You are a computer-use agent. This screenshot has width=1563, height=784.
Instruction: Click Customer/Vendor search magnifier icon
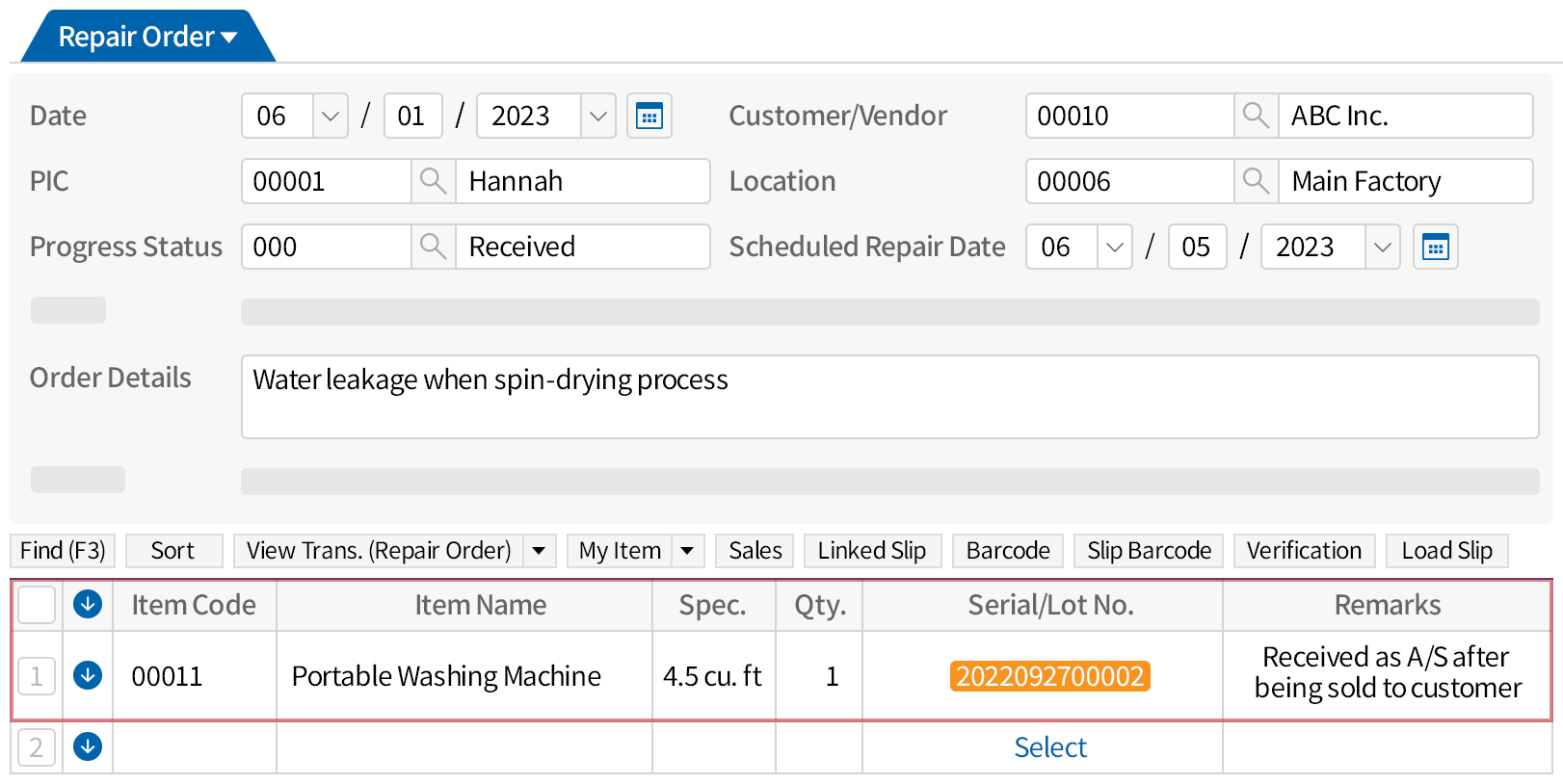[x=1256, y=117]
